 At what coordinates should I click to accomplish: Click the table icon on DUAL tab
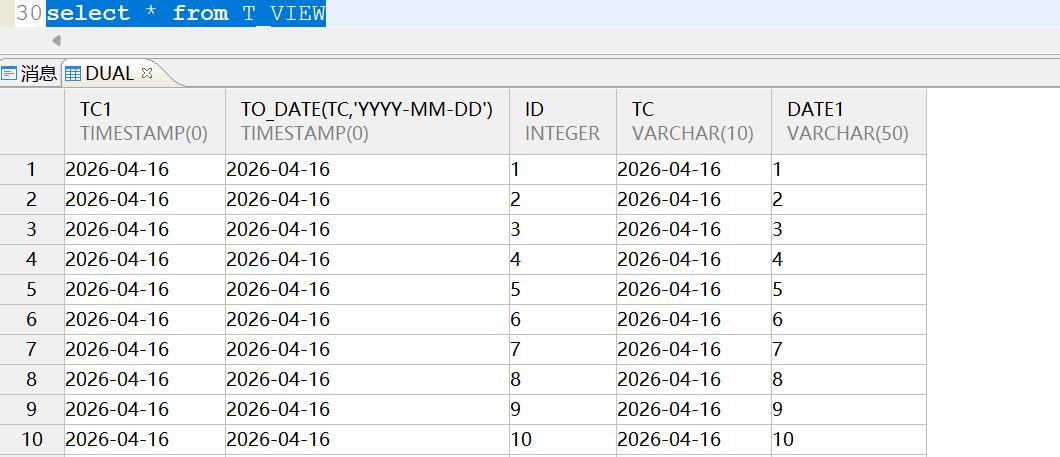tap(73, 73)
